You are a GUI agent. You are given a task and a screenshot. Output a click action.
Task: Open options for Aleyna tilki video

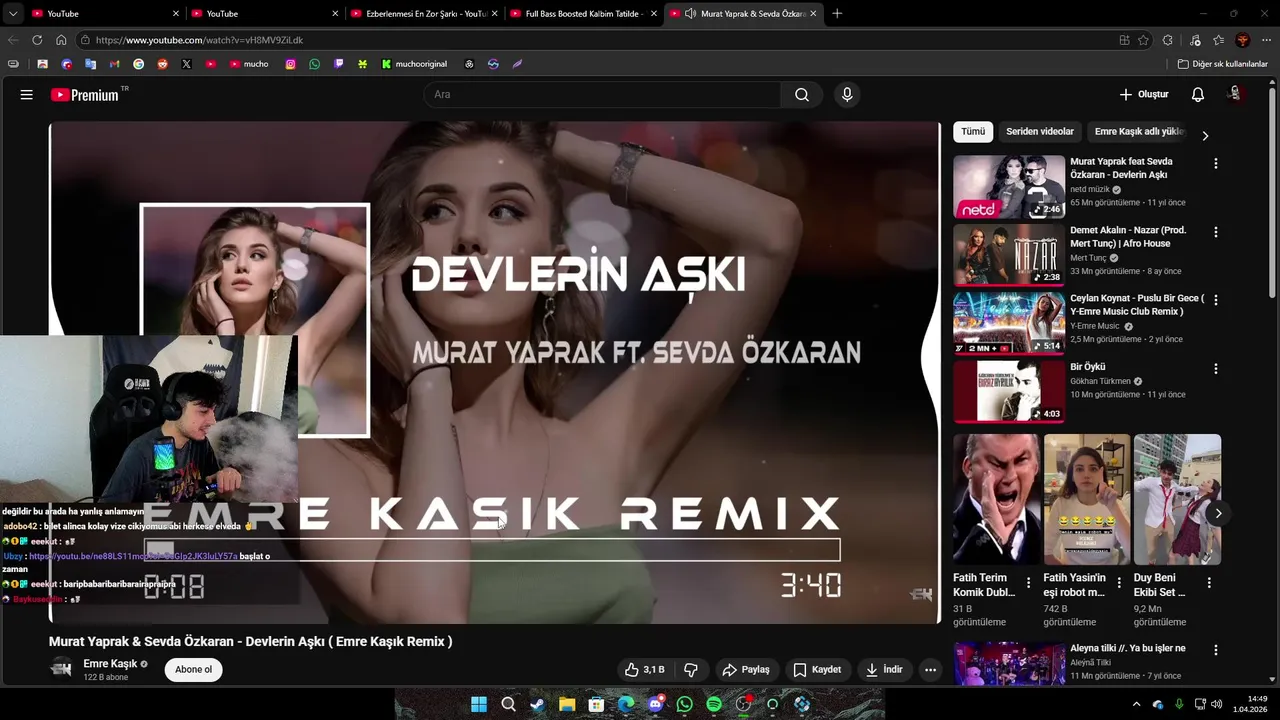click(x=1216, y=650)
